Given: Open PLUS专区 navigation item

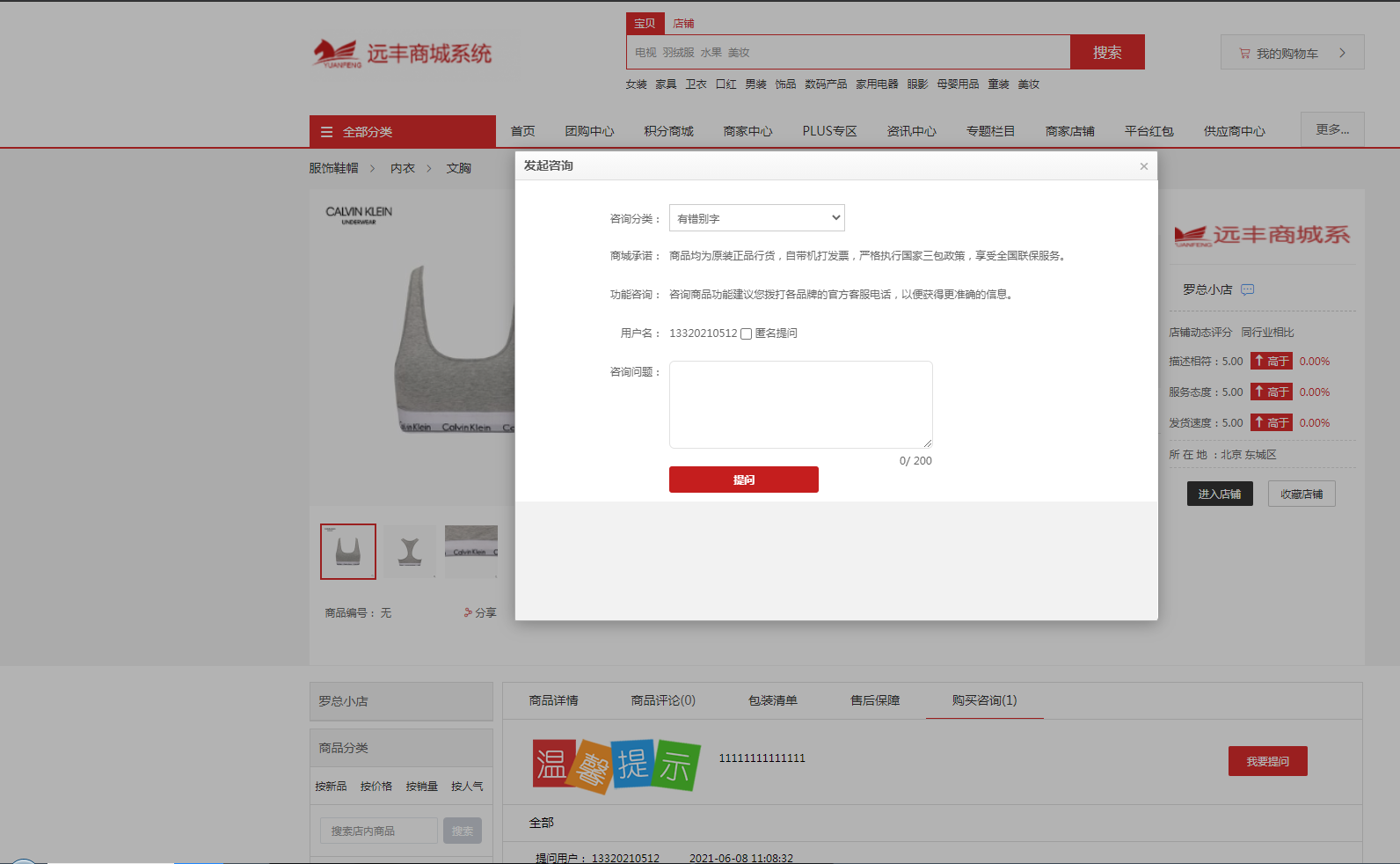Looking at the screenshot, I should pyautogui.click(x=829, y=131).
